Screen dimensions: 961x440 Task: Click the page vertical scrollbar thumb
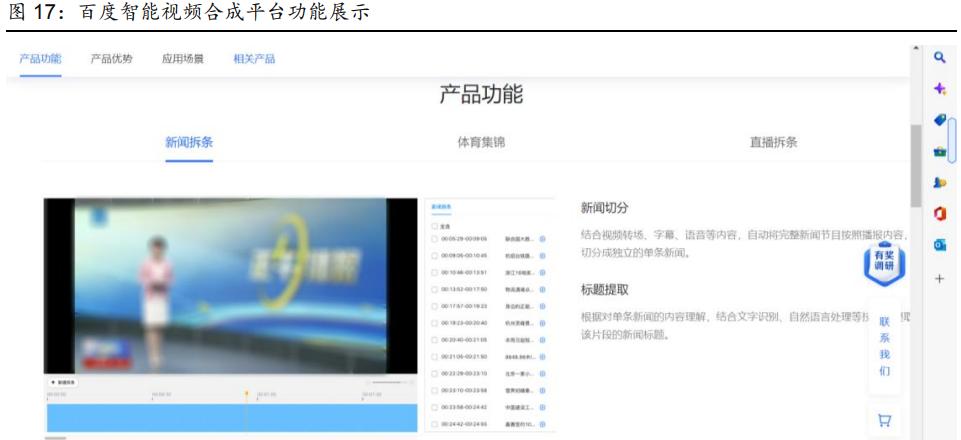(x=916, y=165)
